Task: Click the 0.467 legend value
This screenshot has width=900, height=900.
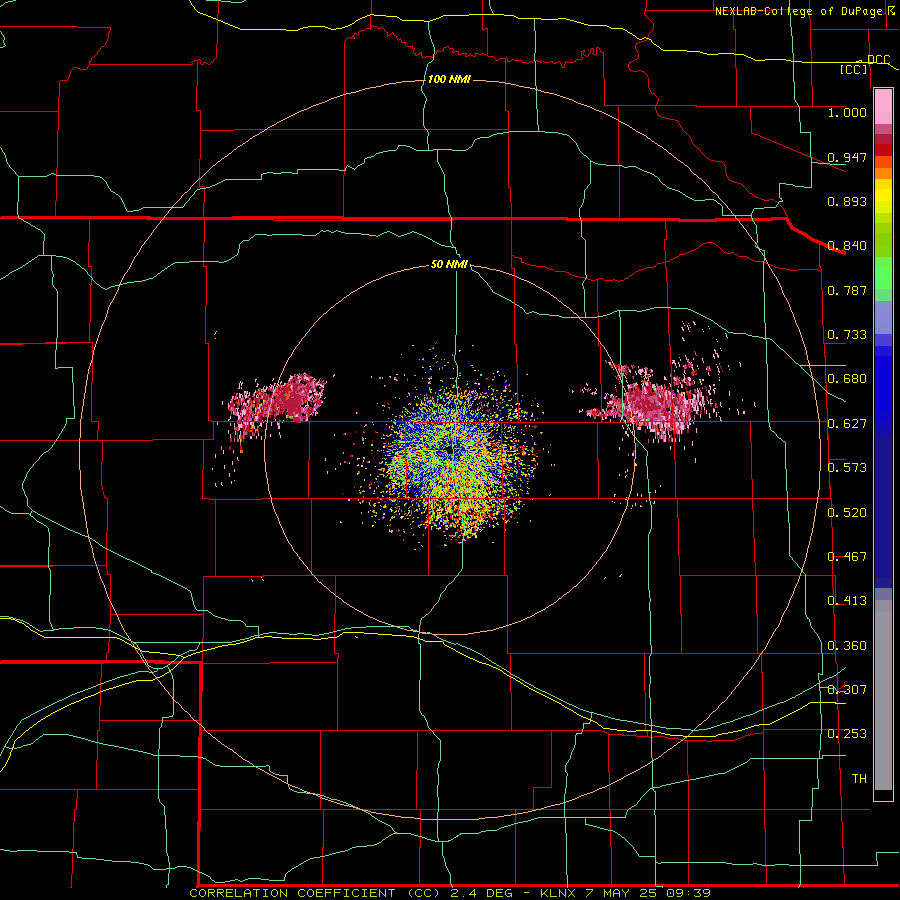Action: [847, 557]
